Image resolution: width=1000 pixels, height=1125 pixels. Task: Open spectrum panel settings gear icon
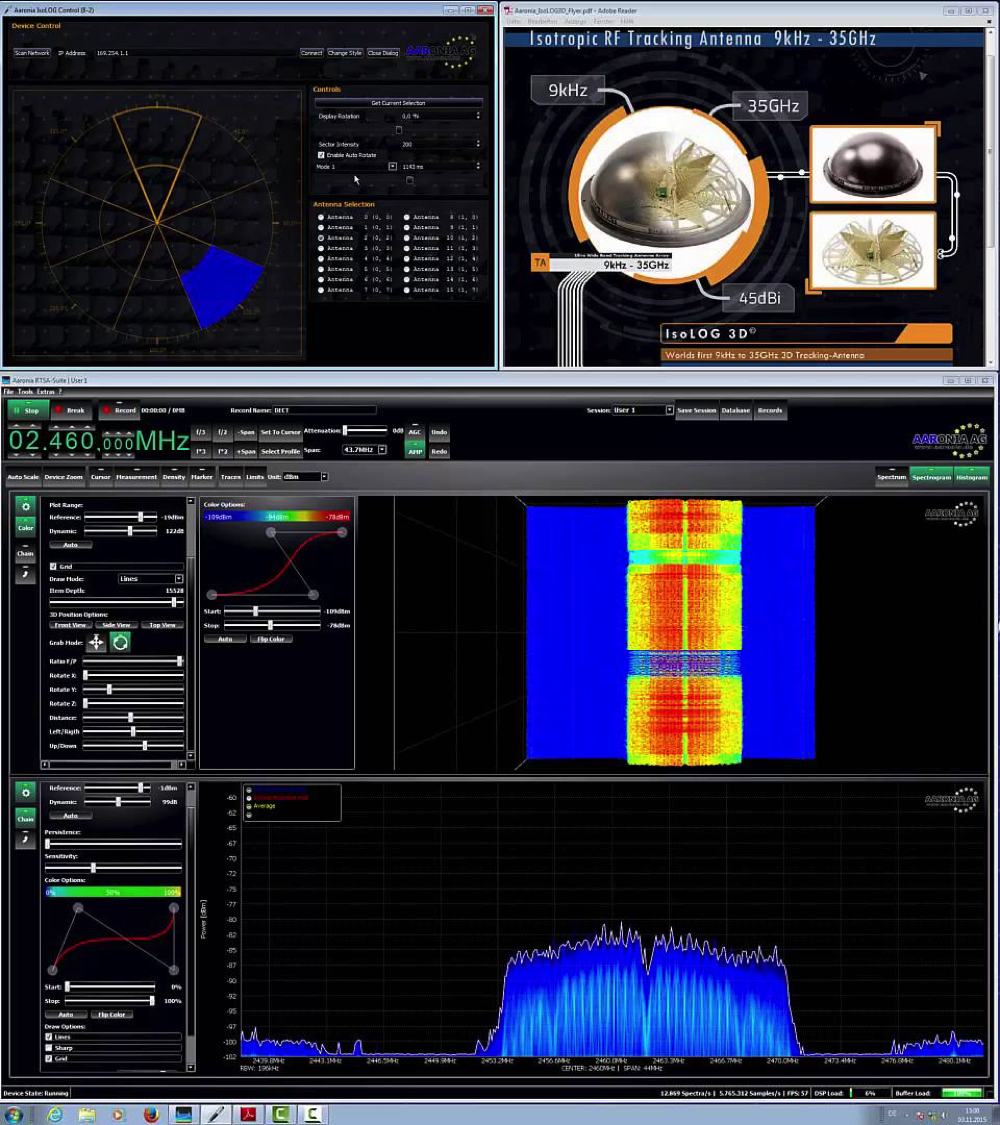(26, 792)
